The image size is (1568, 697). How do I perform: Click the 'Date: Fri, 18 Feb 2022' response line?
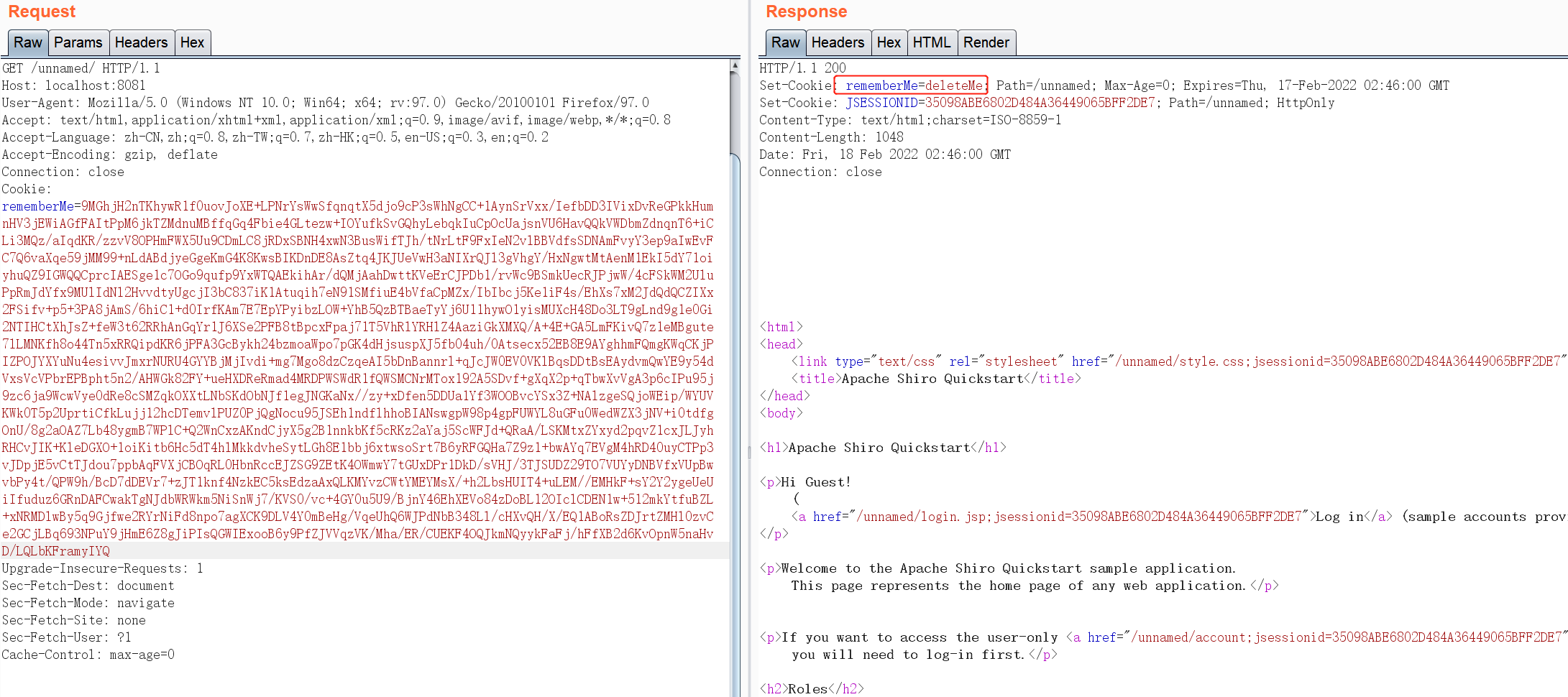pos(885,154)
